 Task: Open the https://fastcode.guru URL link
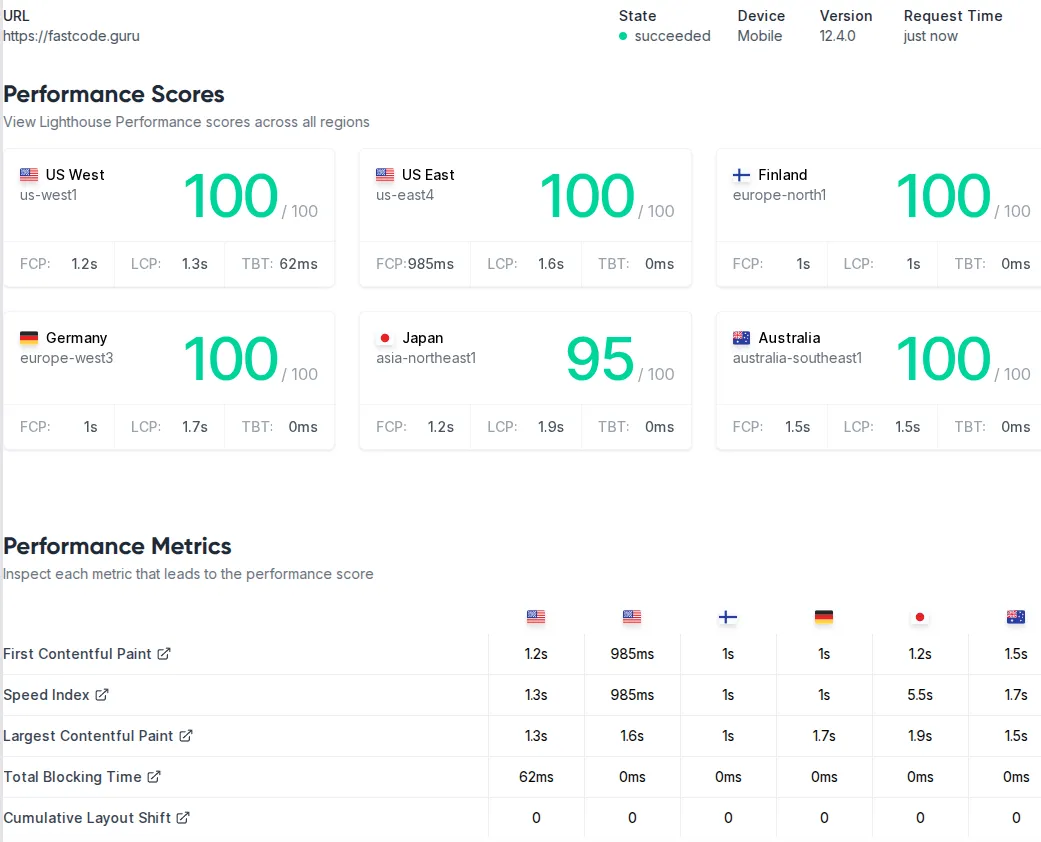[71, 36]
